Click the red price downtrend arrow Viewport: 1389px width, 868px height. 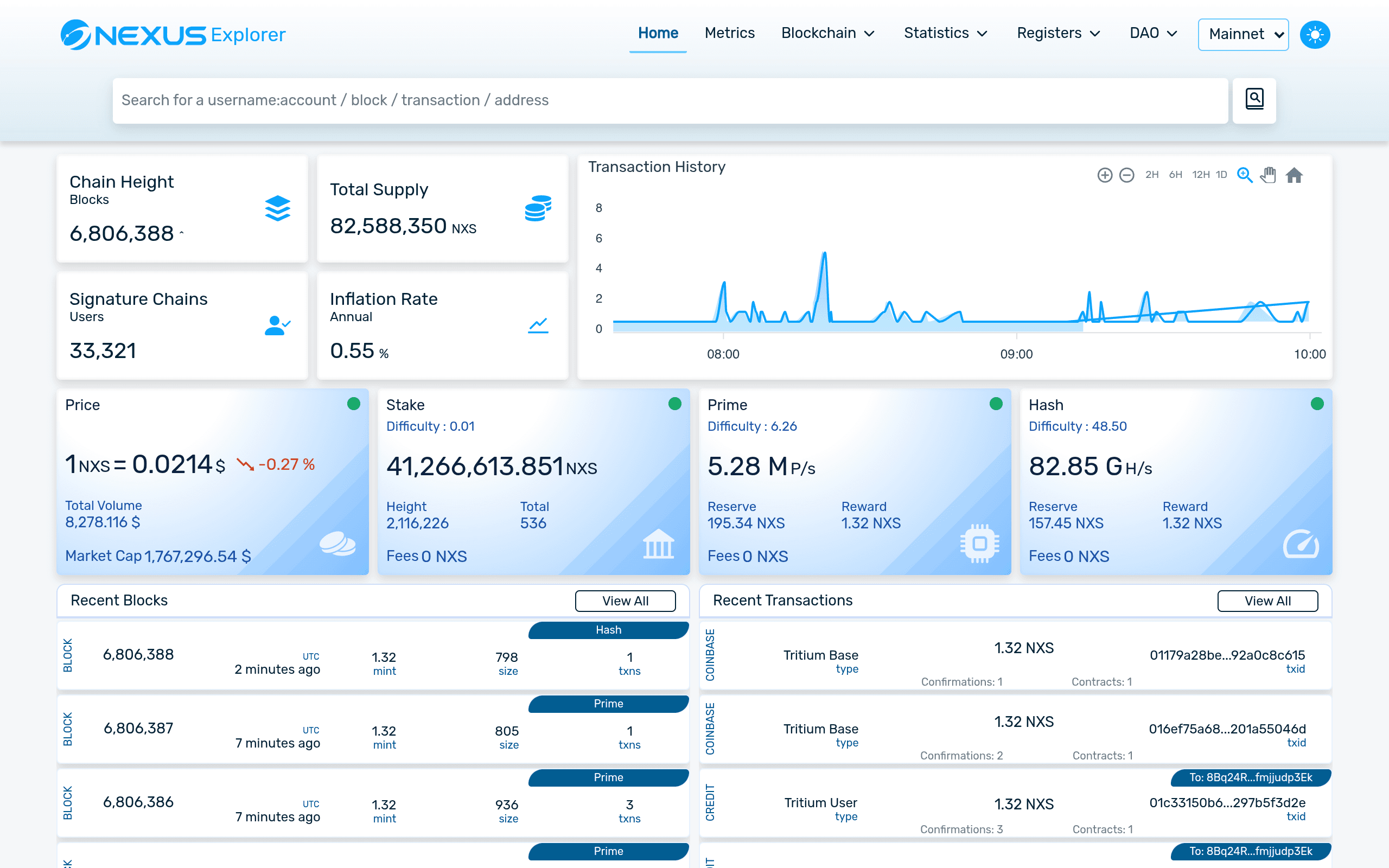(245, 464)
